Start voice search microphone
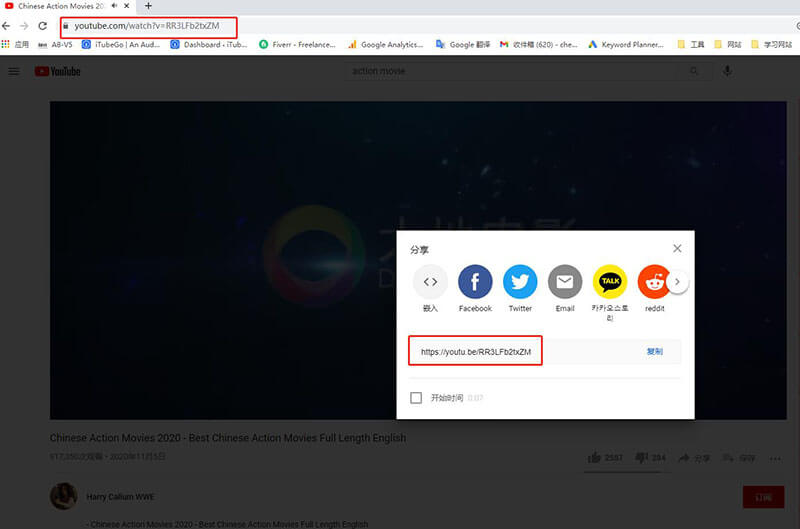This screenshot has width=800, height=529. [727, 71]
